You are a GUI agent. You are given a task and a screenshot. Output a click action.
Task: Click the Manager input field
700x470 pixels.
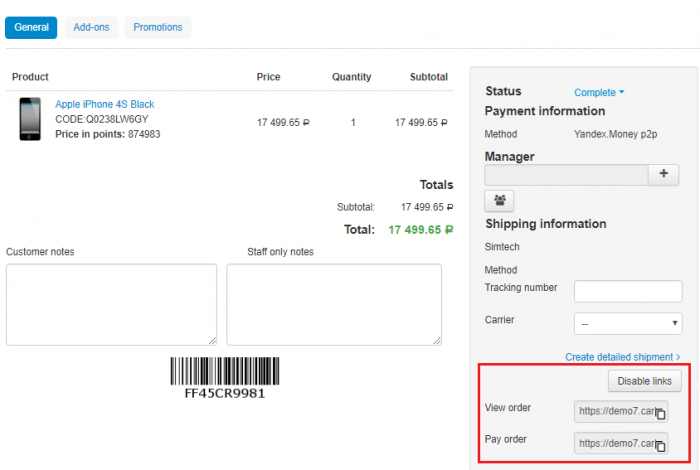(x=566, y=175)
